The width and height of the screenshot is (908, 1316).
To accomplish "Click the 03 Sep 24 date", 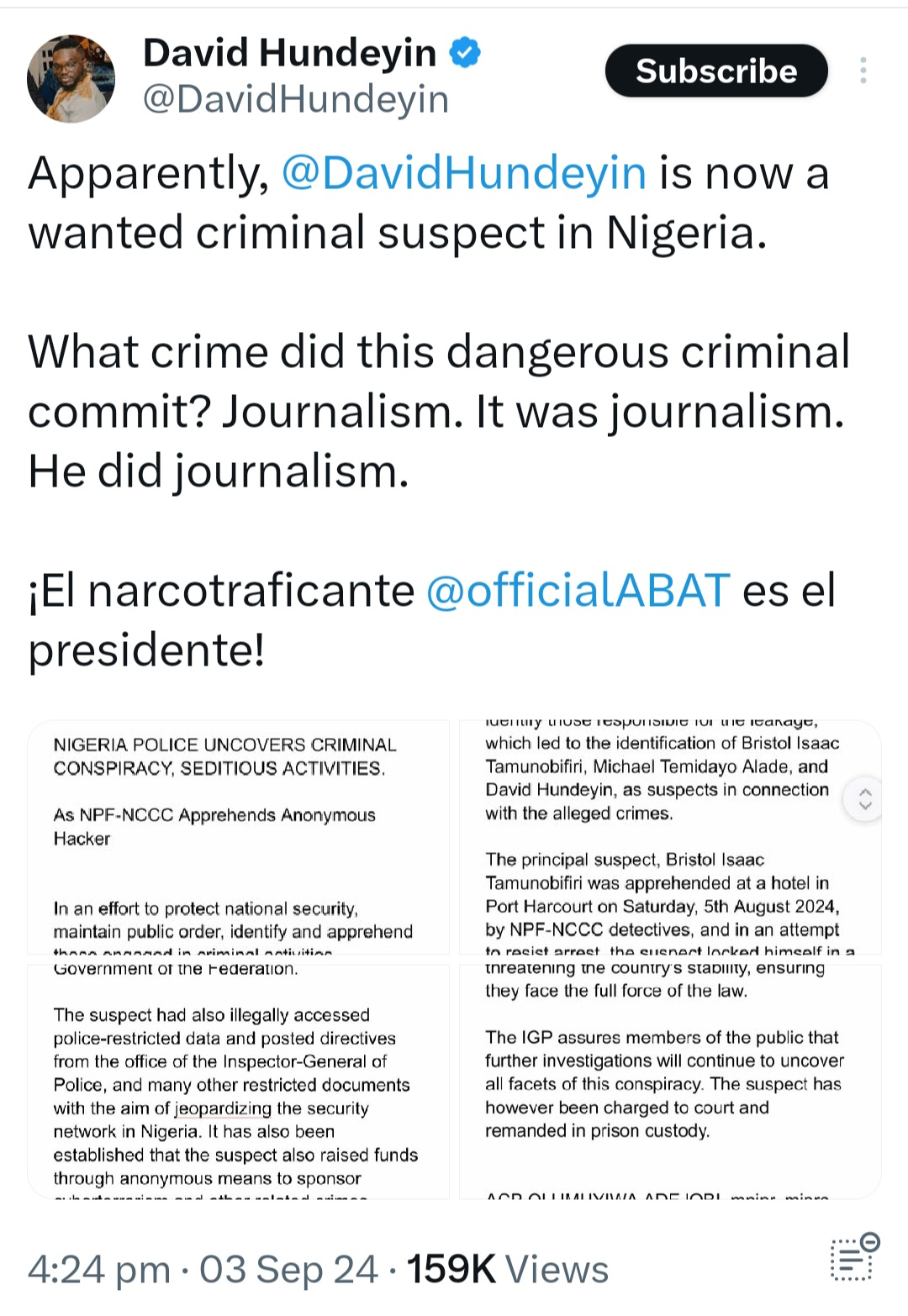I will pos(288,1269).
